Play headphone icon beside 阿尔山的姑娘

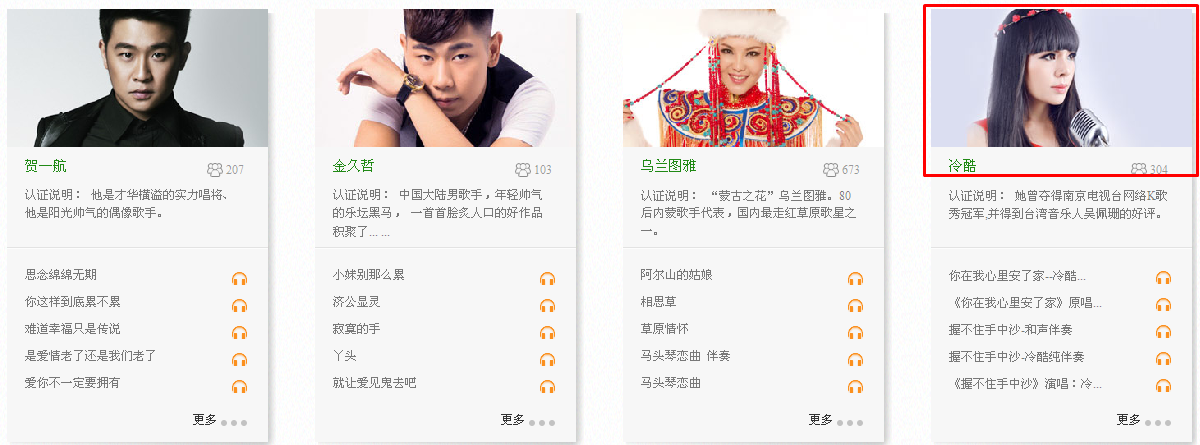coord(855,279)
